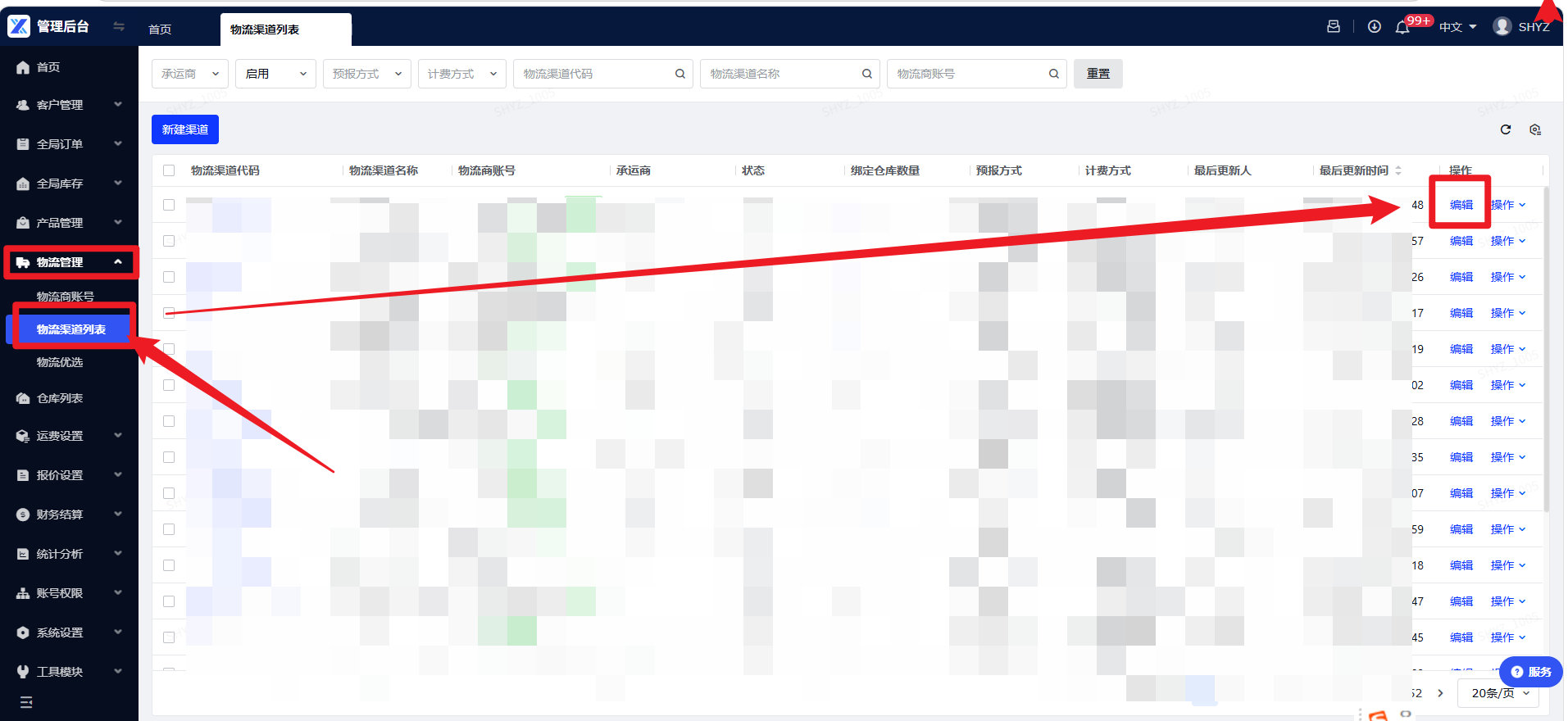Click the 新建渠道 button
Screen dimensions: 1568x721
coord(185,129)
